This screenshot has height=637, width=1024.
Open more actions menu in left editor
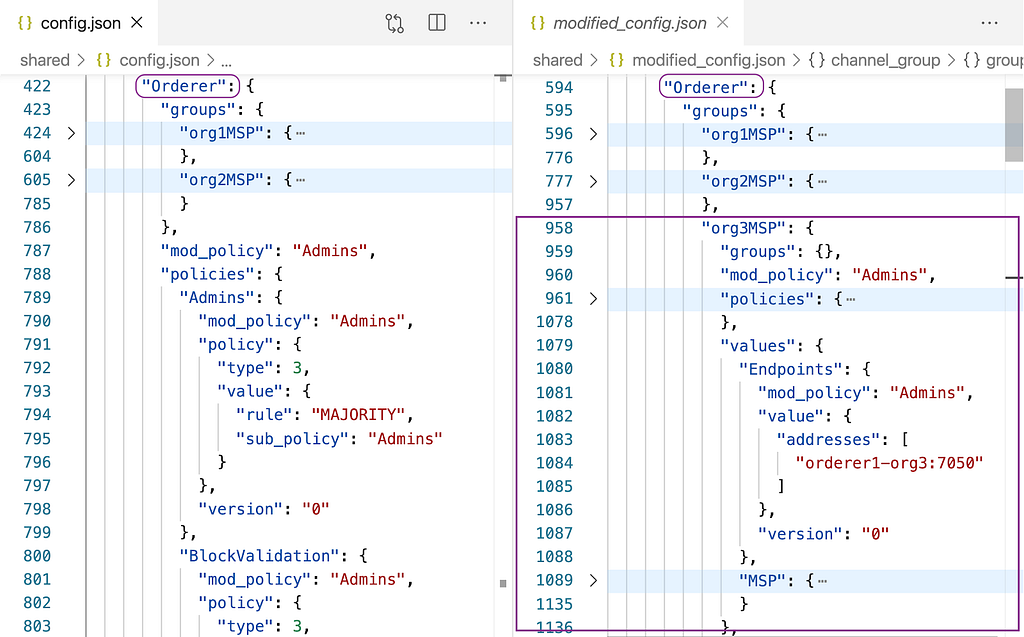point(478,23)
